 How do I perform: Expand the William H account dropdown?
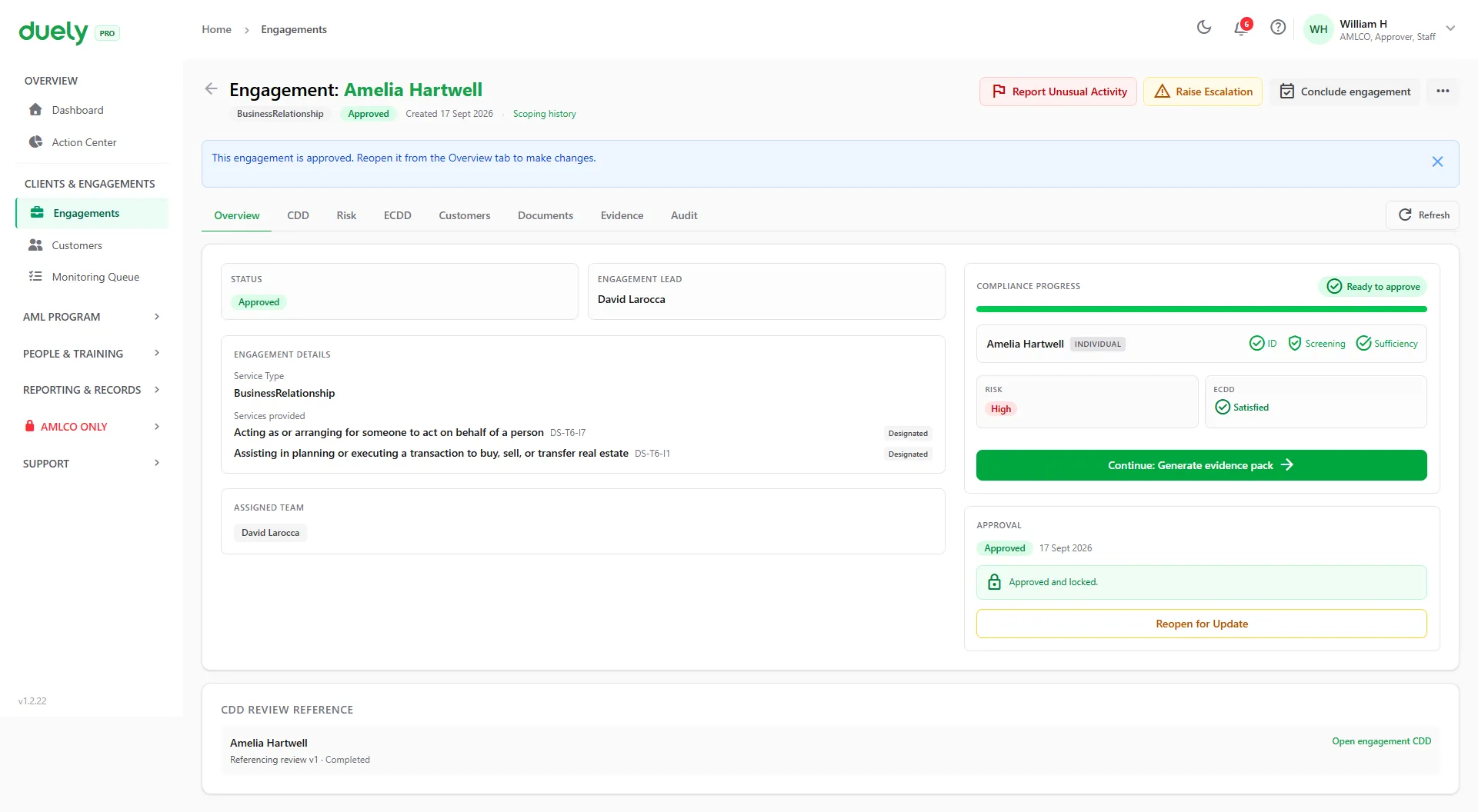click(1450, 28)
